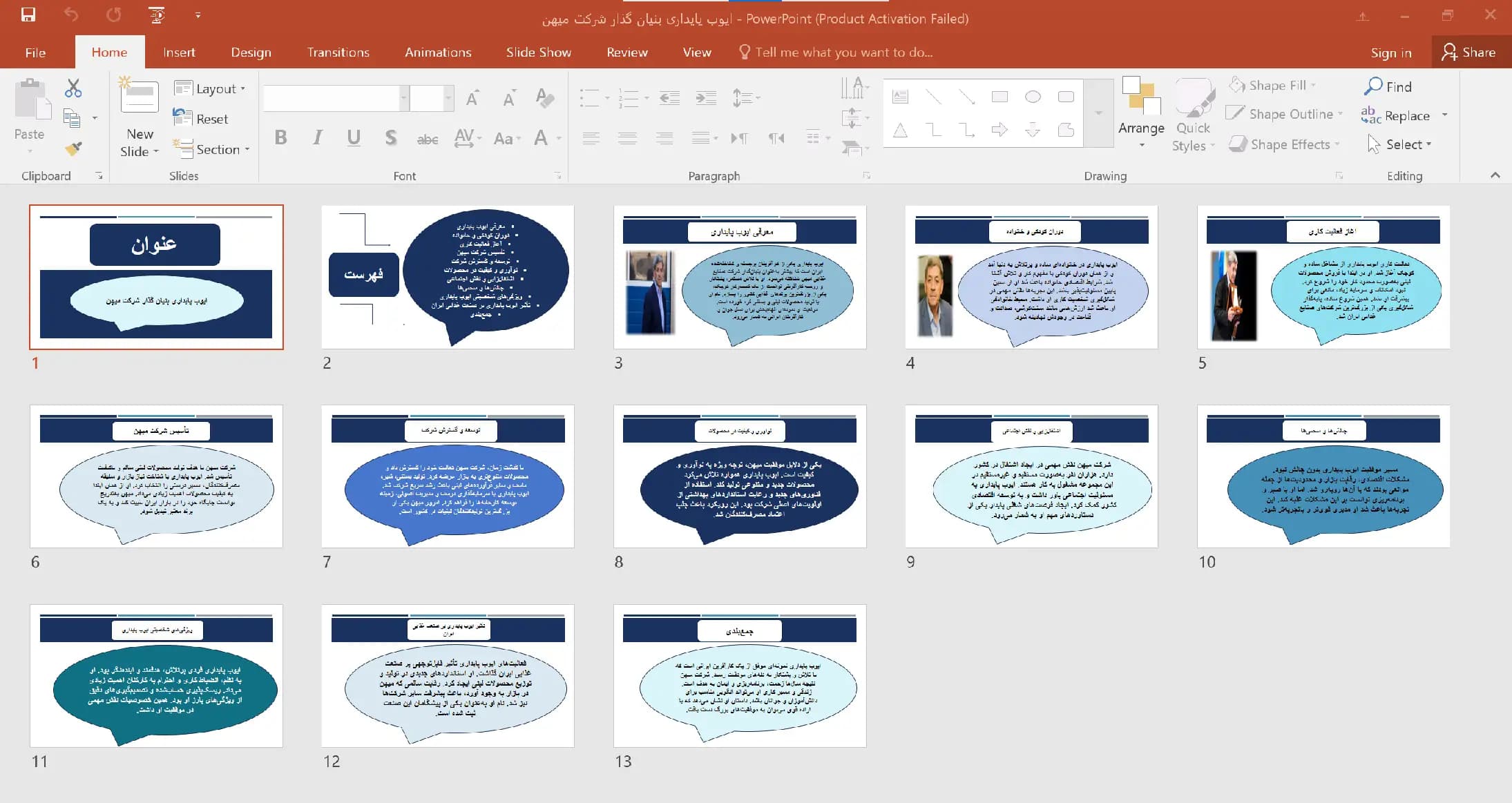Click the Copy icon in Clipboard group
Image resolution: width=1512 pixels, height=803 pixels.
72,118
